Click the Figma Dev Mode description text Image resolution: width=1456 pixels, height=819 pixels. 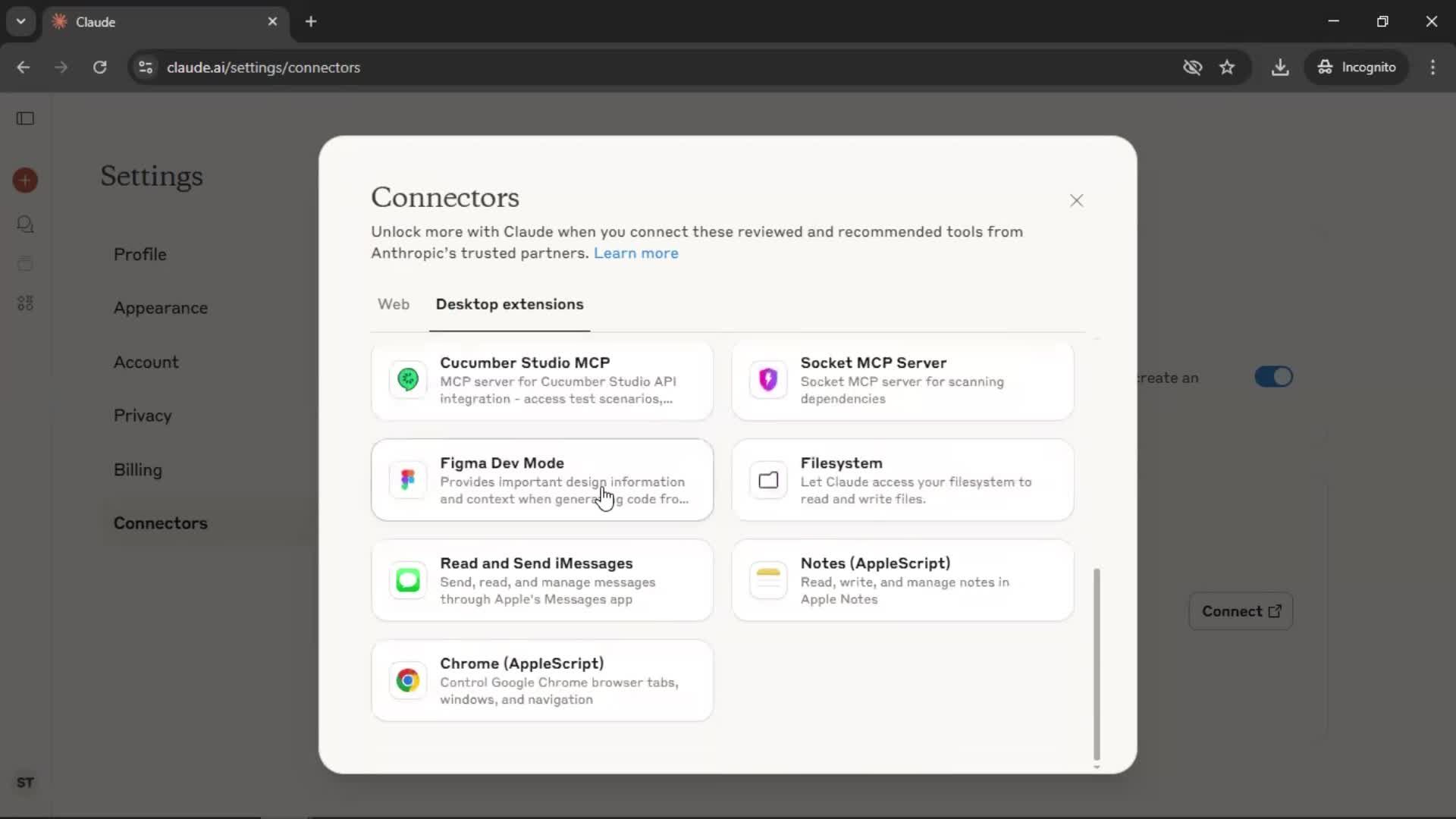tap(564, 490)
